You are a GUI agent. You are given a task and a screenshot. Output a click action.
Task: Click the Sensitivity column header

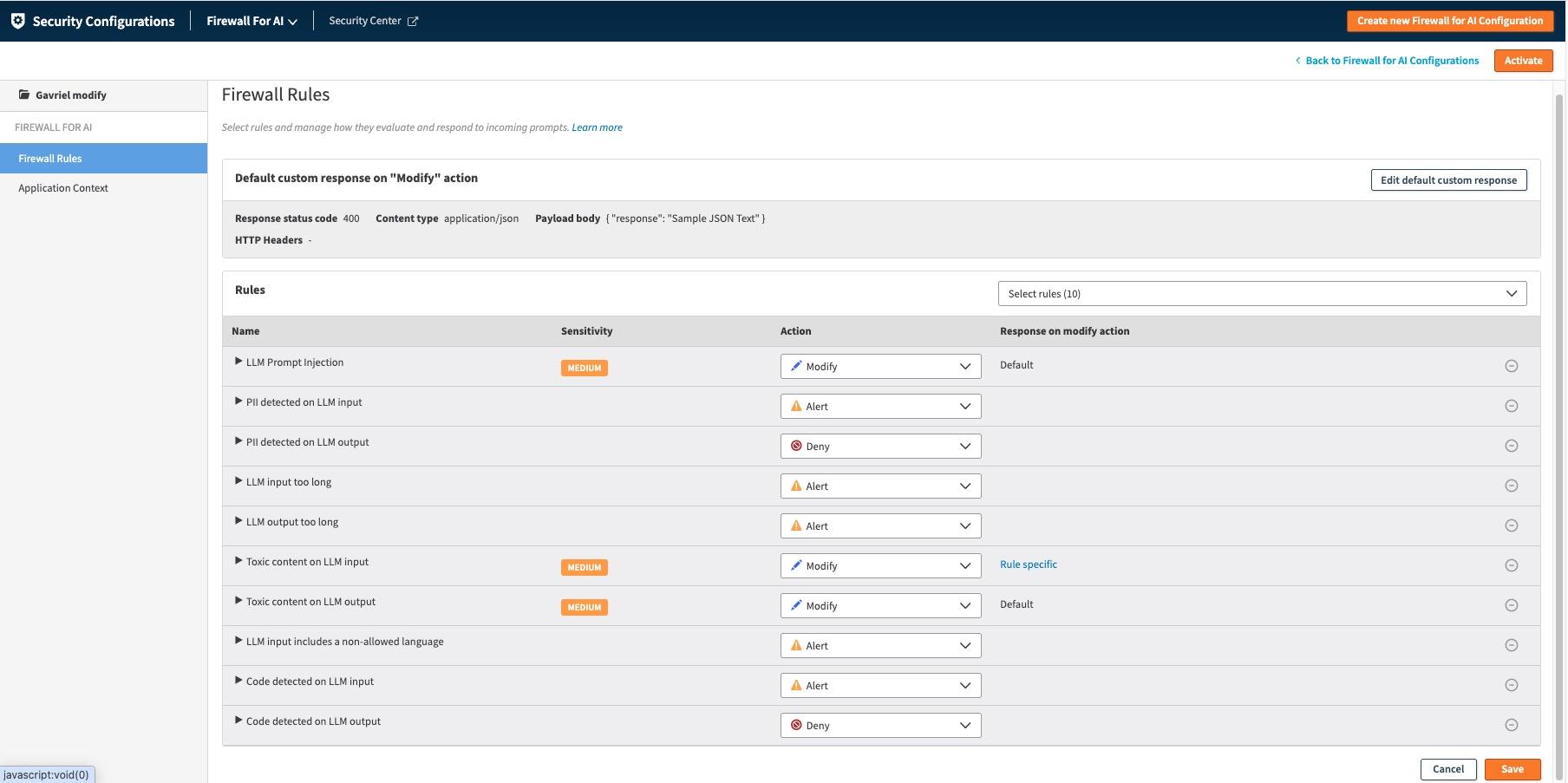[586, 331]
